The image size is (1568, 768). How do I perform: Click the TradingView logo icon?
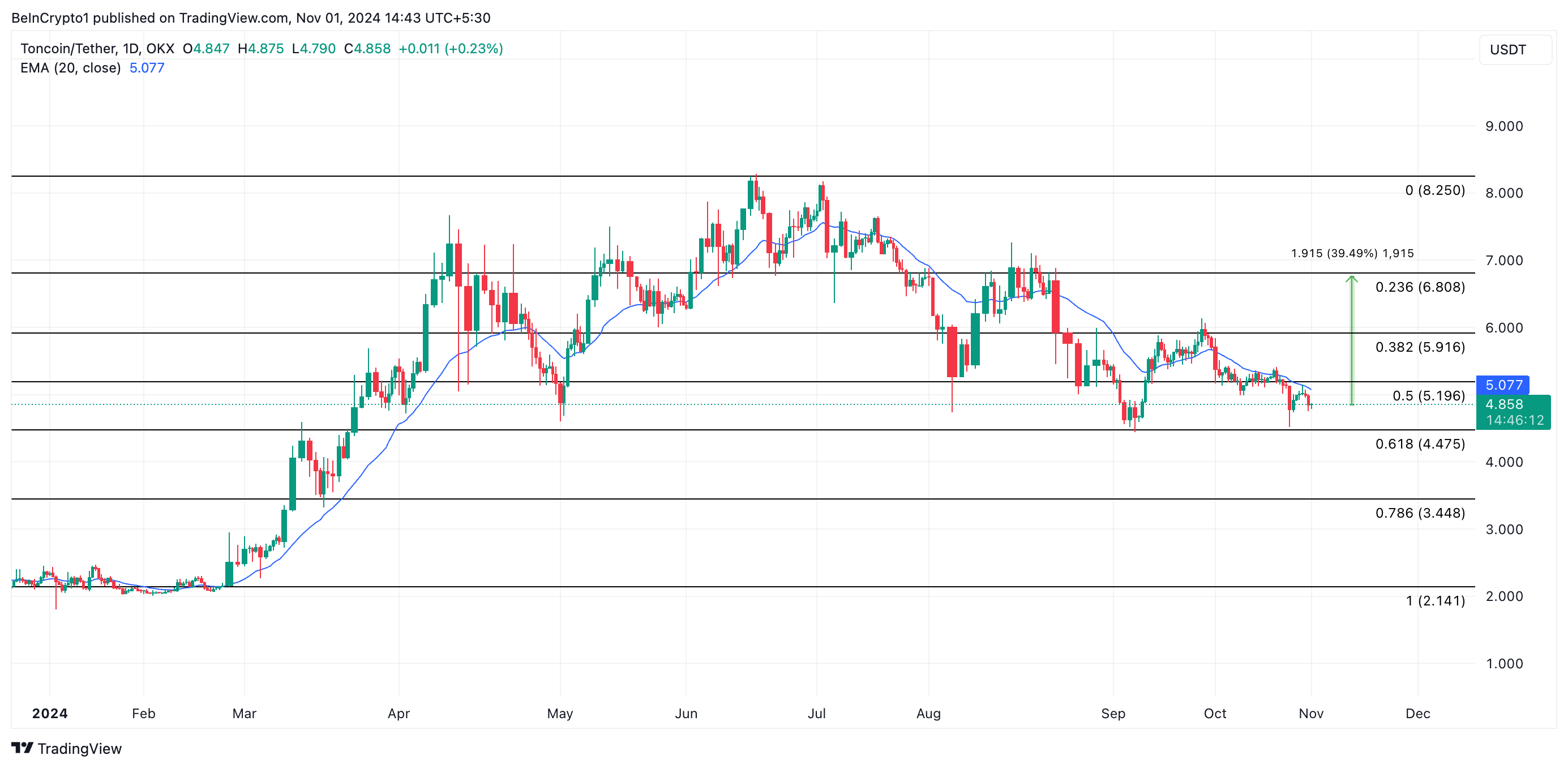(23, 747)
